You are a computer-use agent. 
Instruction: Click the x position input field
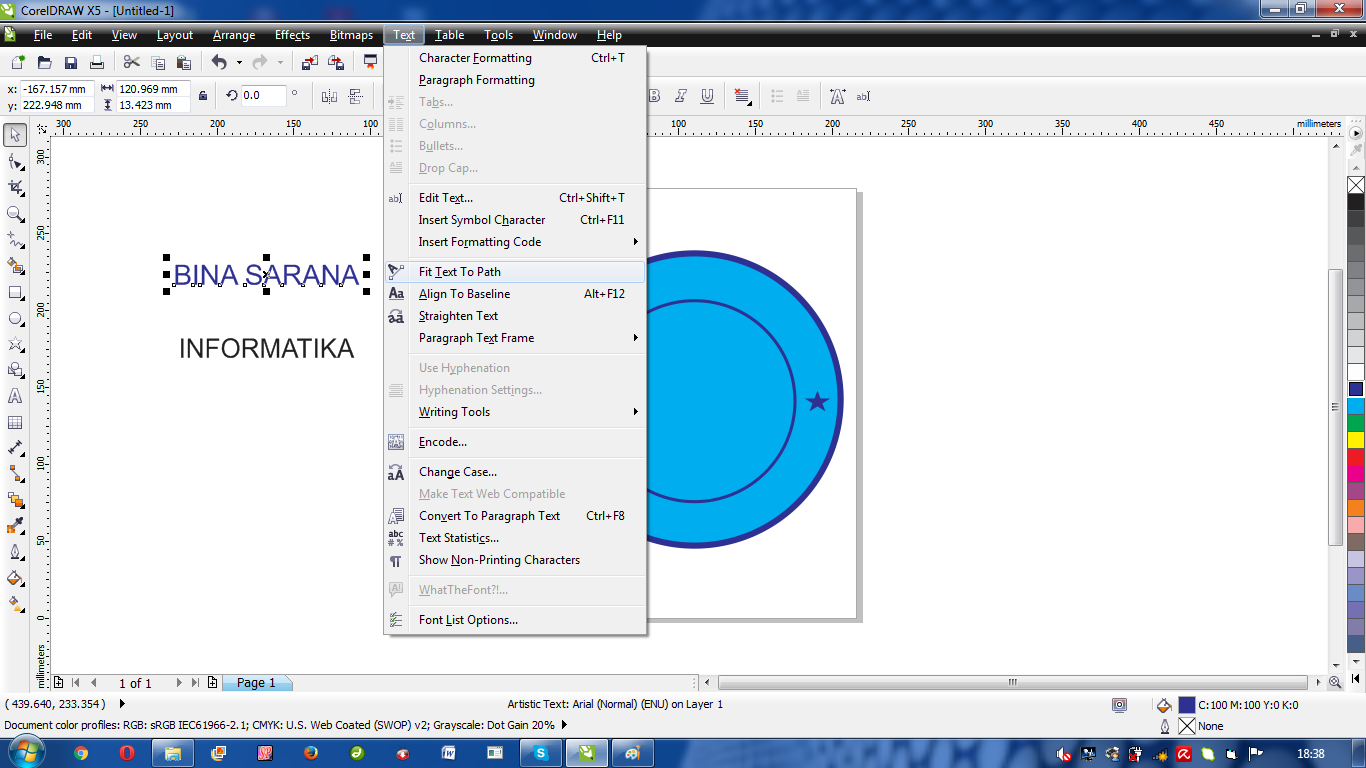coord(57,89)
